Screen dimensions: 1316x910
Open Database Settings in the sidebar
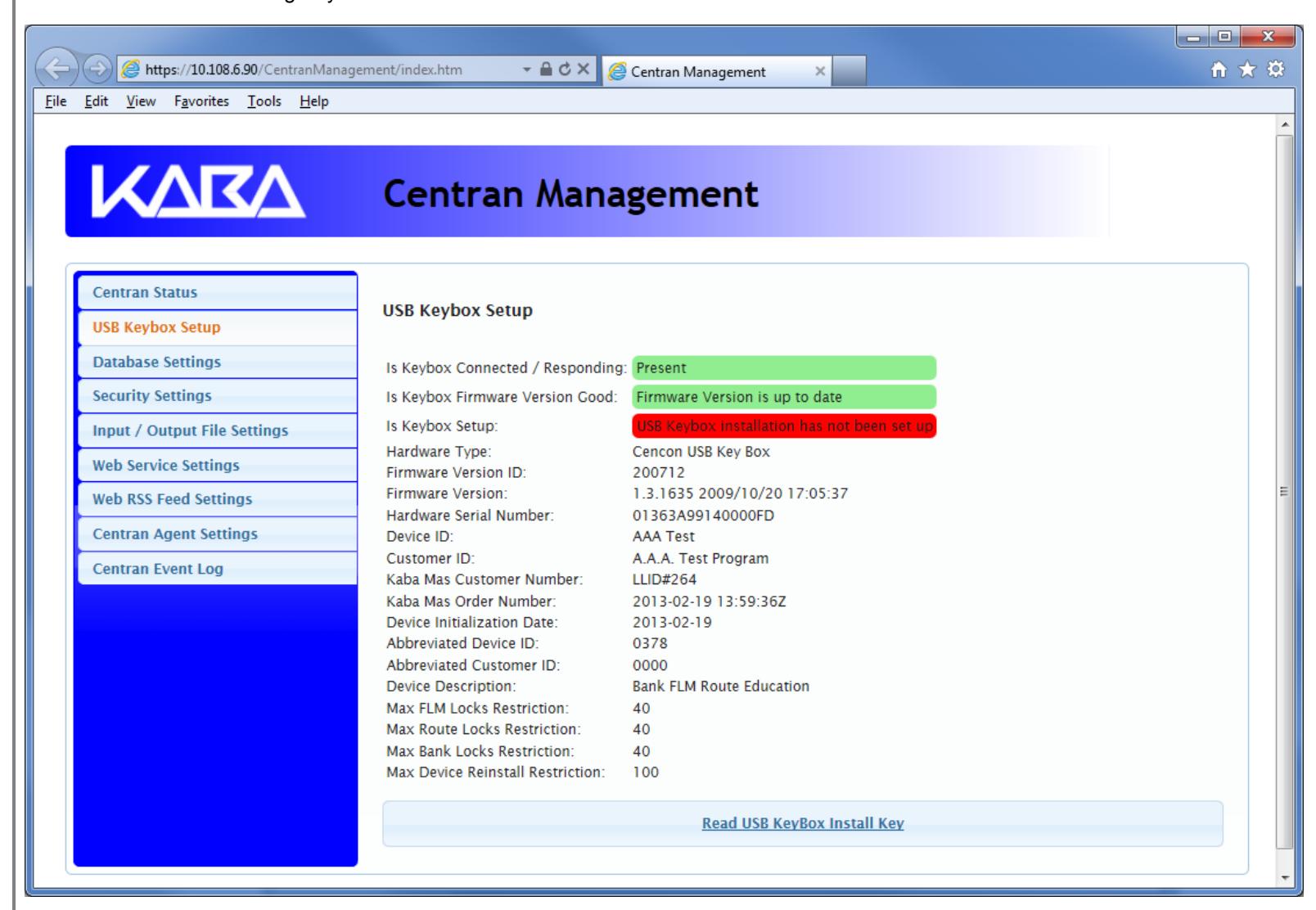218,362
